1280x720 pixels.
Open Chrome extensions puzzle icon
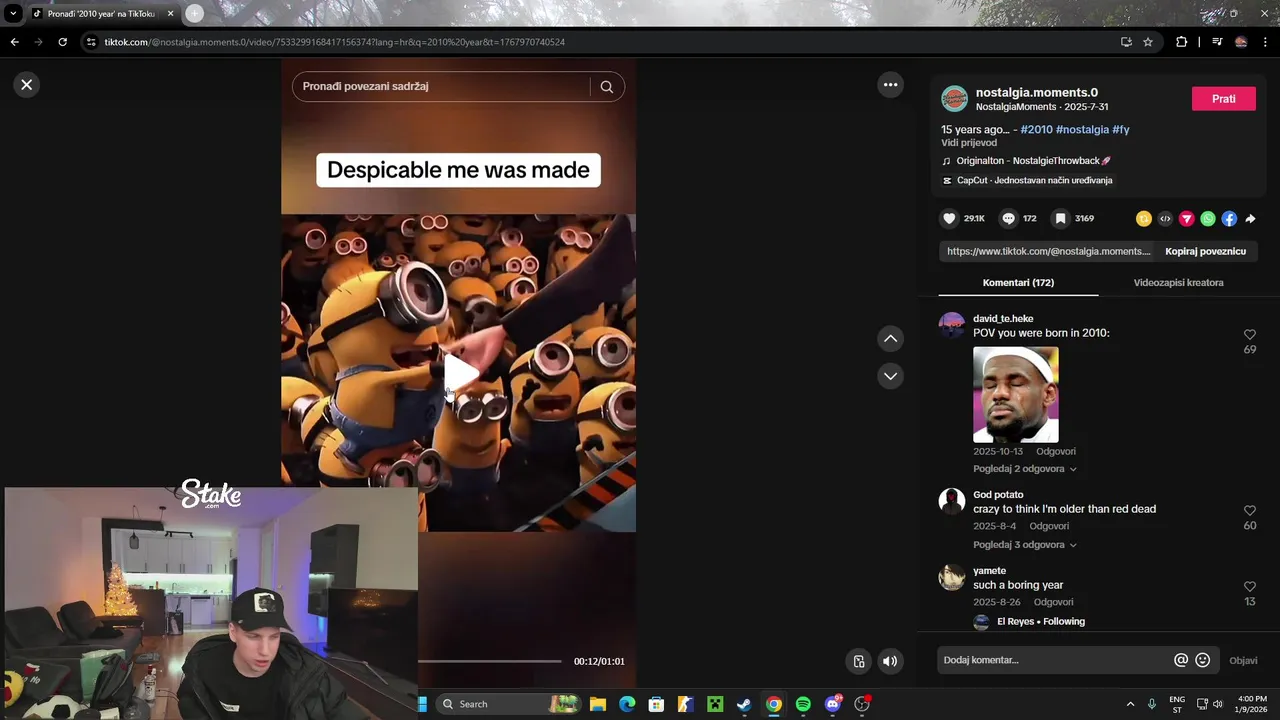pos(1181,42)
